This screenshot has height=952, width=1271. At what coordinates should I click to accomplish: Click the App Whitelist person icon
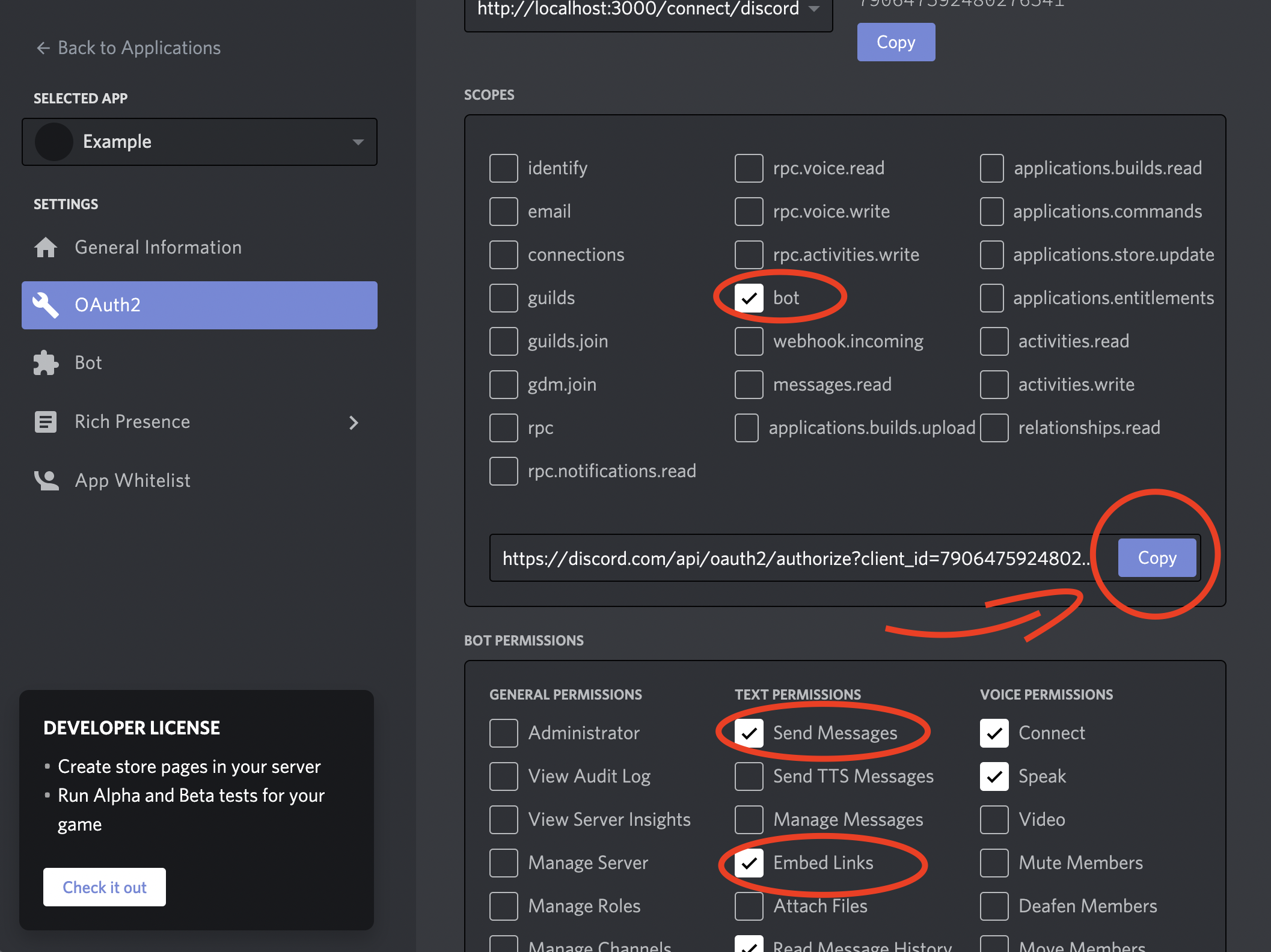pyautogui.click(x=46, y=480)
